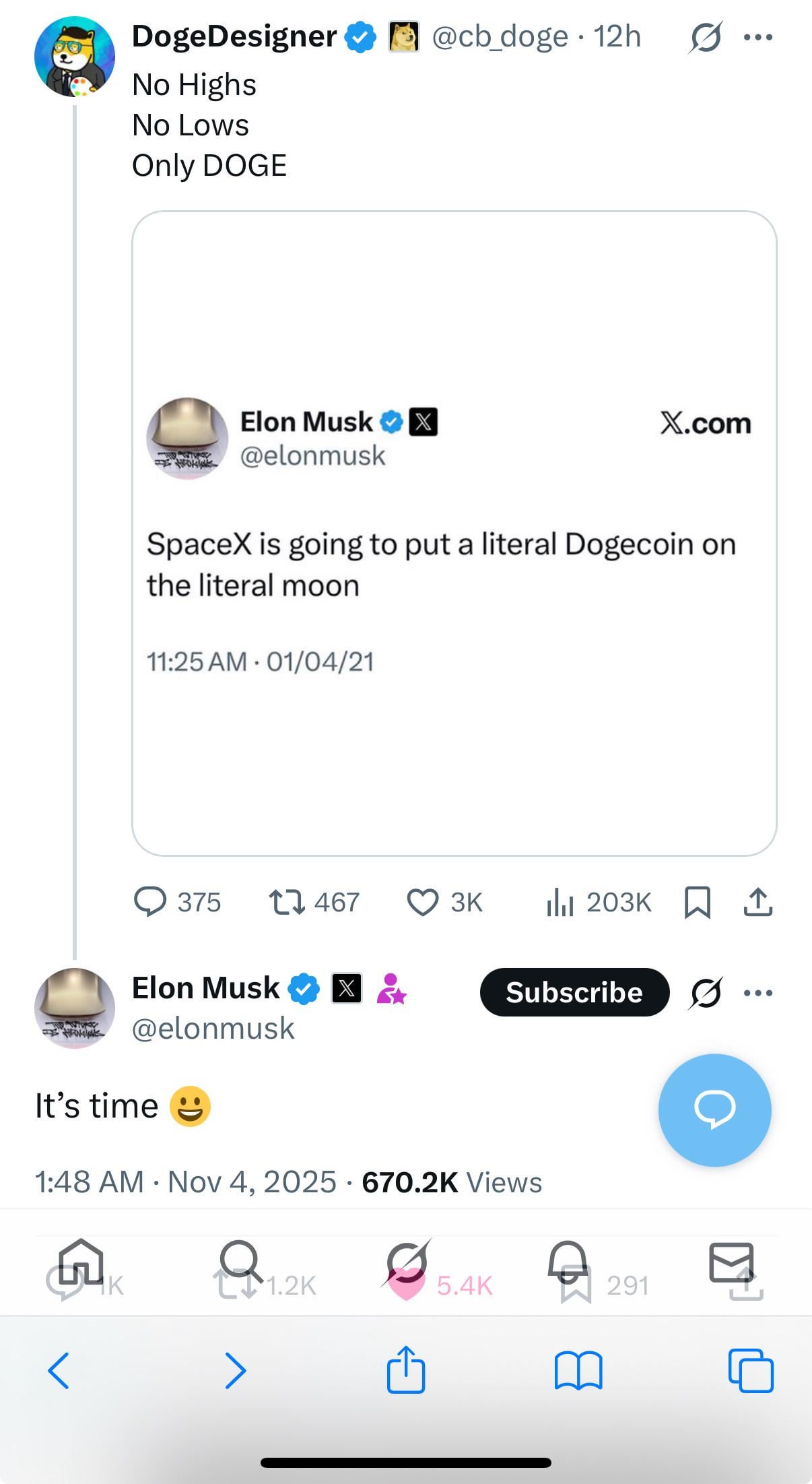This screenshot has height=1484, width=812.
Task: Open more options for DogeDesigner's post
Action: click(x=758, y=37)
